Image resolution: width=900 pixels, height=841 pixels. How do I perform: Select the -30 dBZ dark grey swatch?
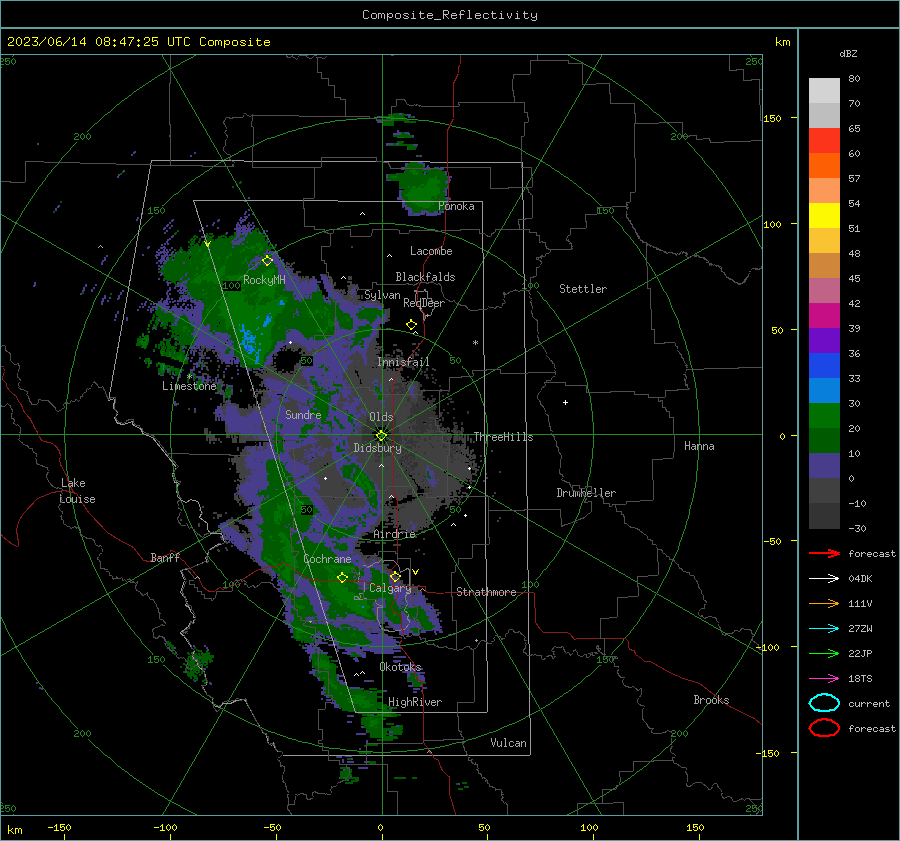pos(824,516)
